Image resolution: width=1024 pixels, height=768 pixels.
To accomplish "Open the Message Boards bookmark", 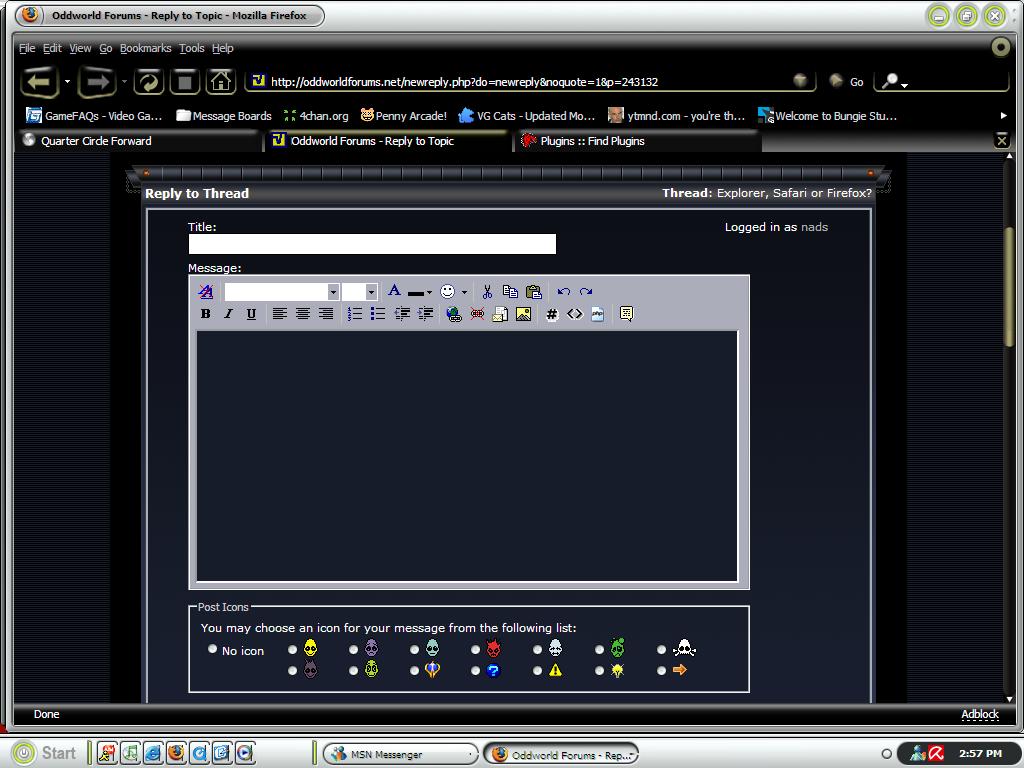I will [231, 116].
